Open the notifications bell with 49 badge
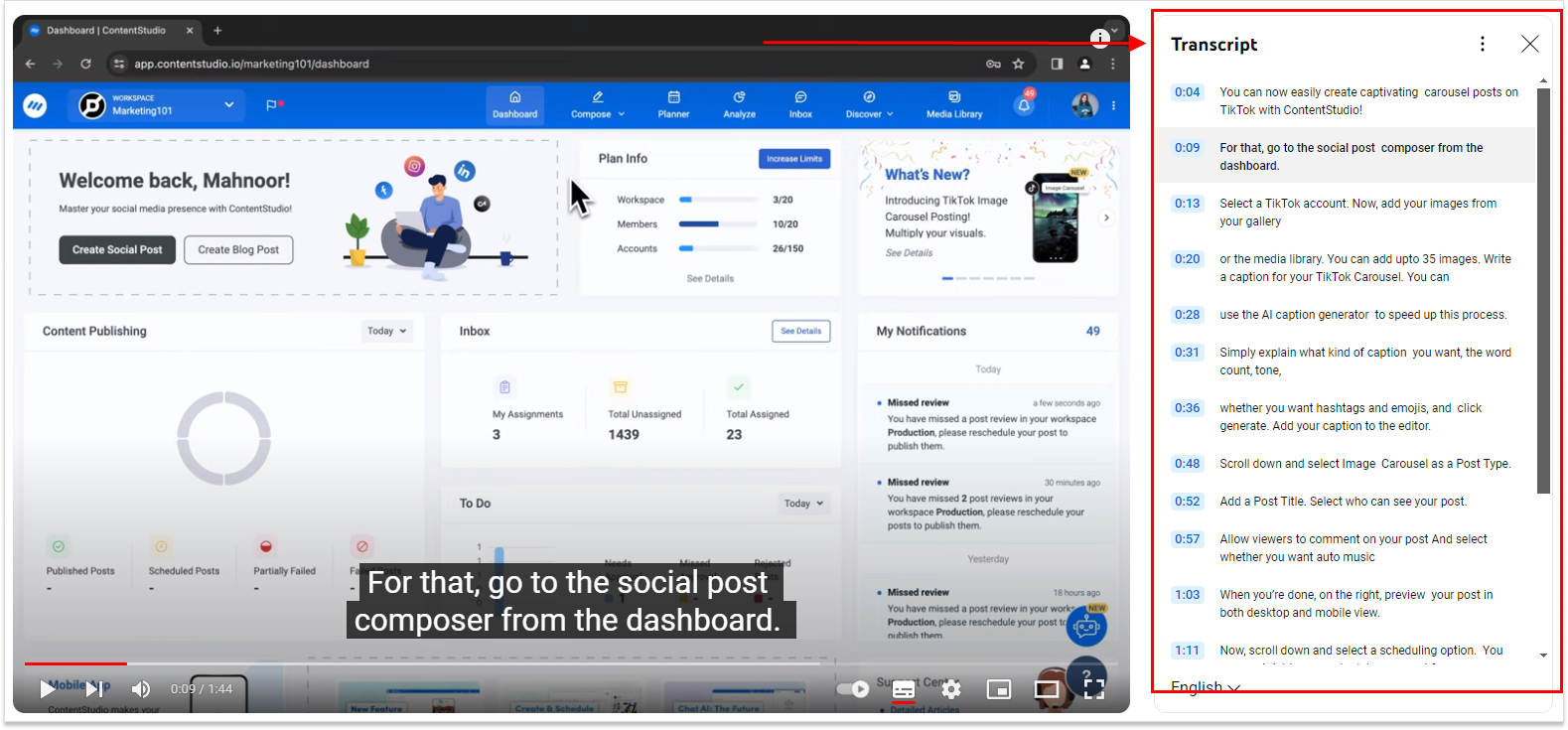This screenshot has height=730, width=1568. 1024,104
